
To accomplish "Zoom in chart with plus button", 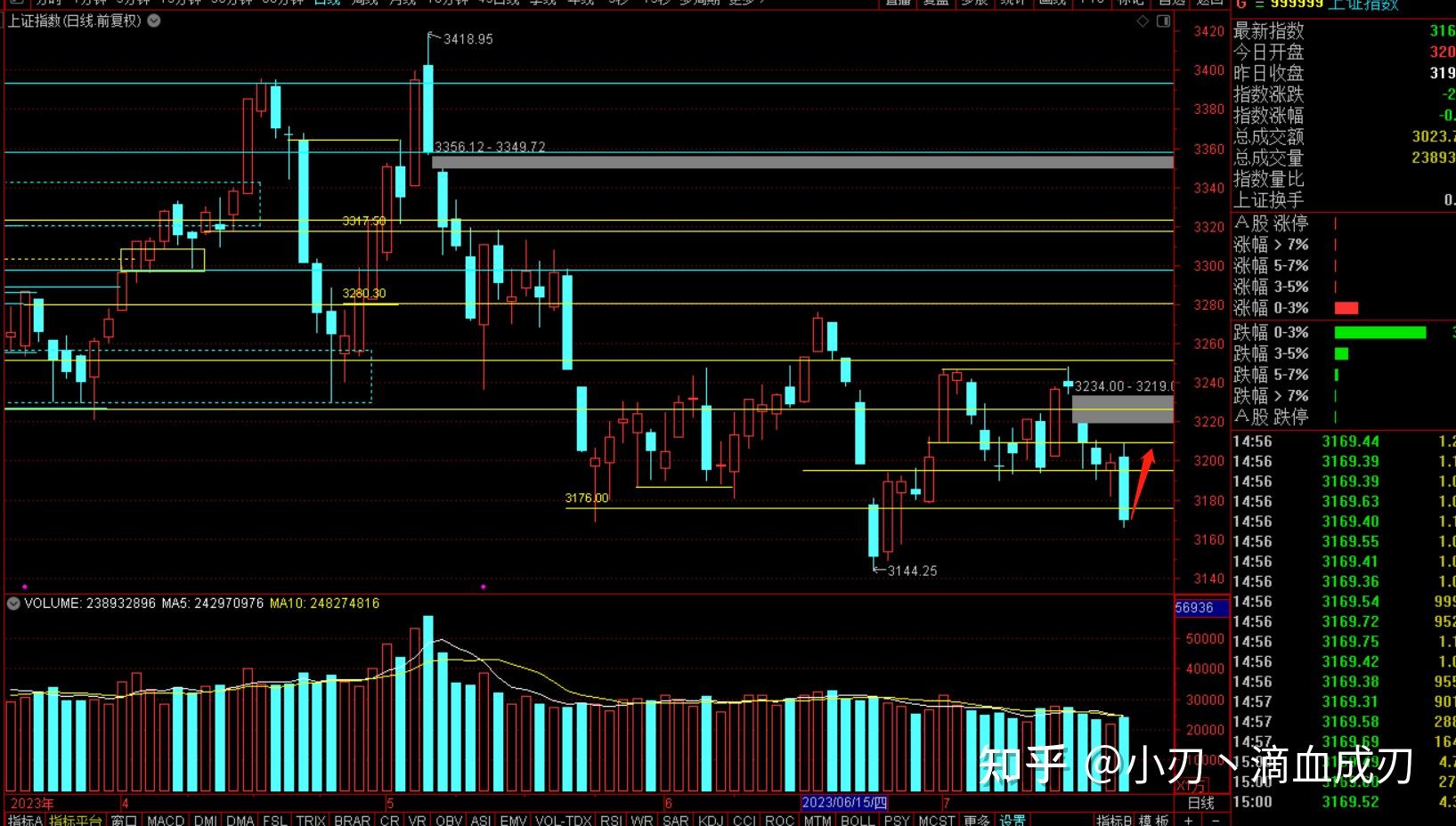I will click(1189, 820).
